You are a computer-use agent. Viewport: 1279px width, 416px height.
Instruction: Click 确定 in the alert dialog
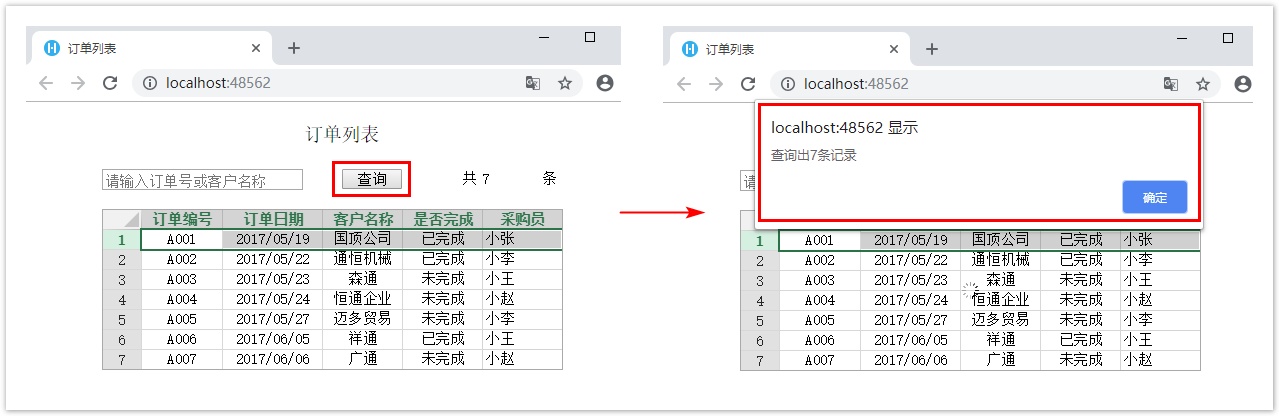tap(1154, 197)
